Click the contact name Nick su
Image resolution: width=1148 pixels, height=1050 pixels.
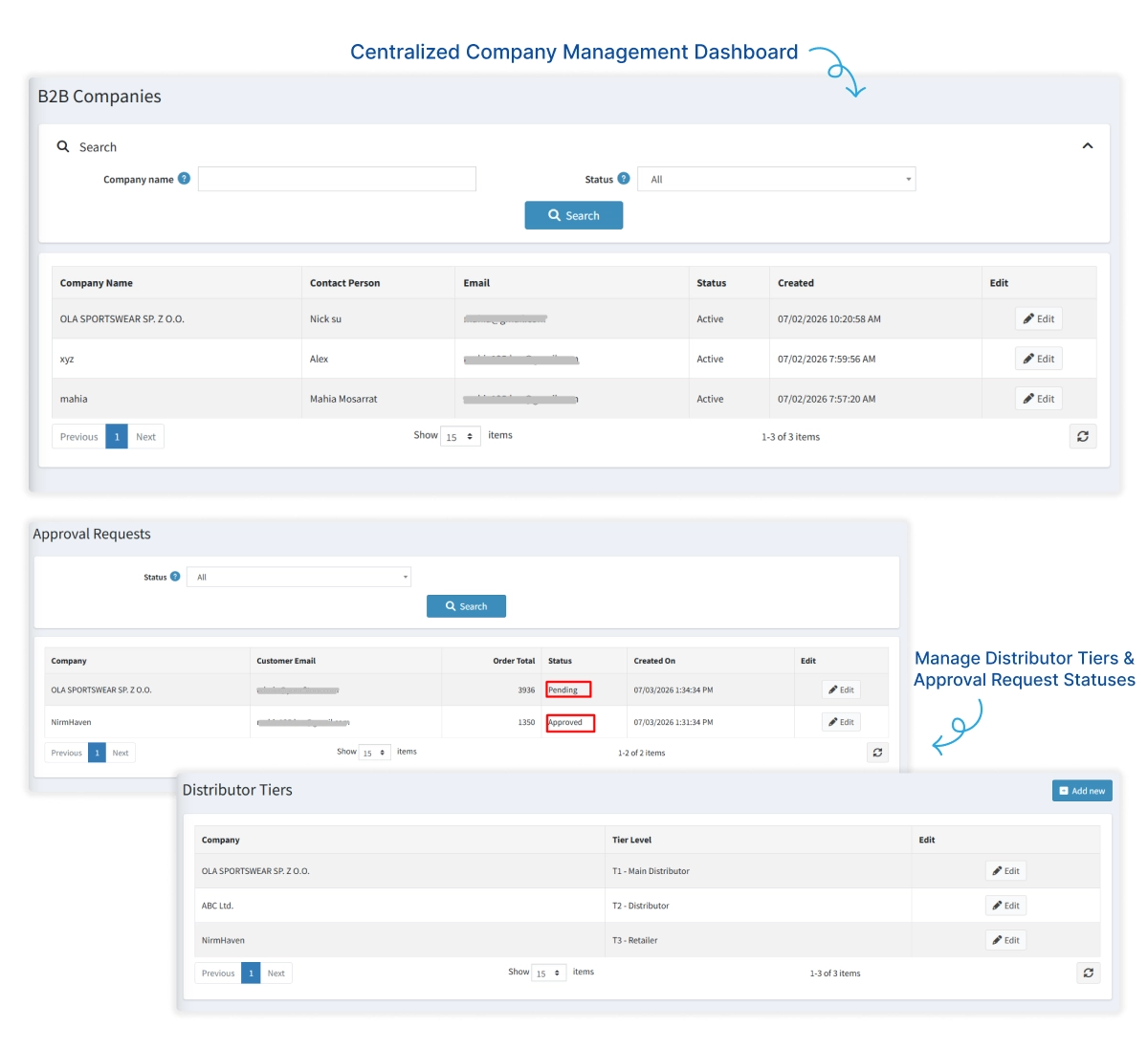(x=325, y=318)
